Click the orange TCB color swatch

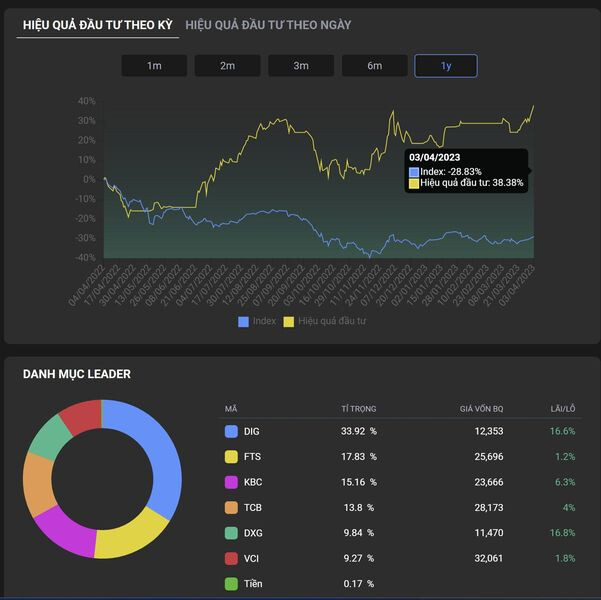click(232, 507)
